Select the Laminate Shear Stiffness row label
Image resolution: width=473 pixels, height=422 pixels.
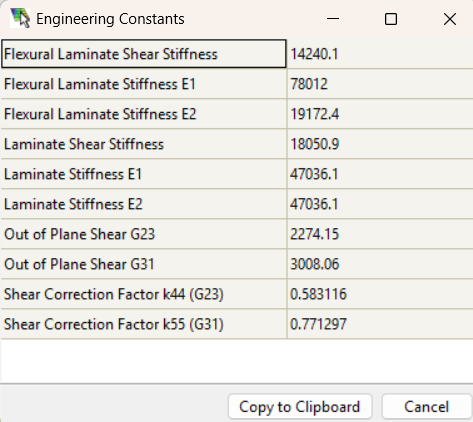tap(84, 144)
